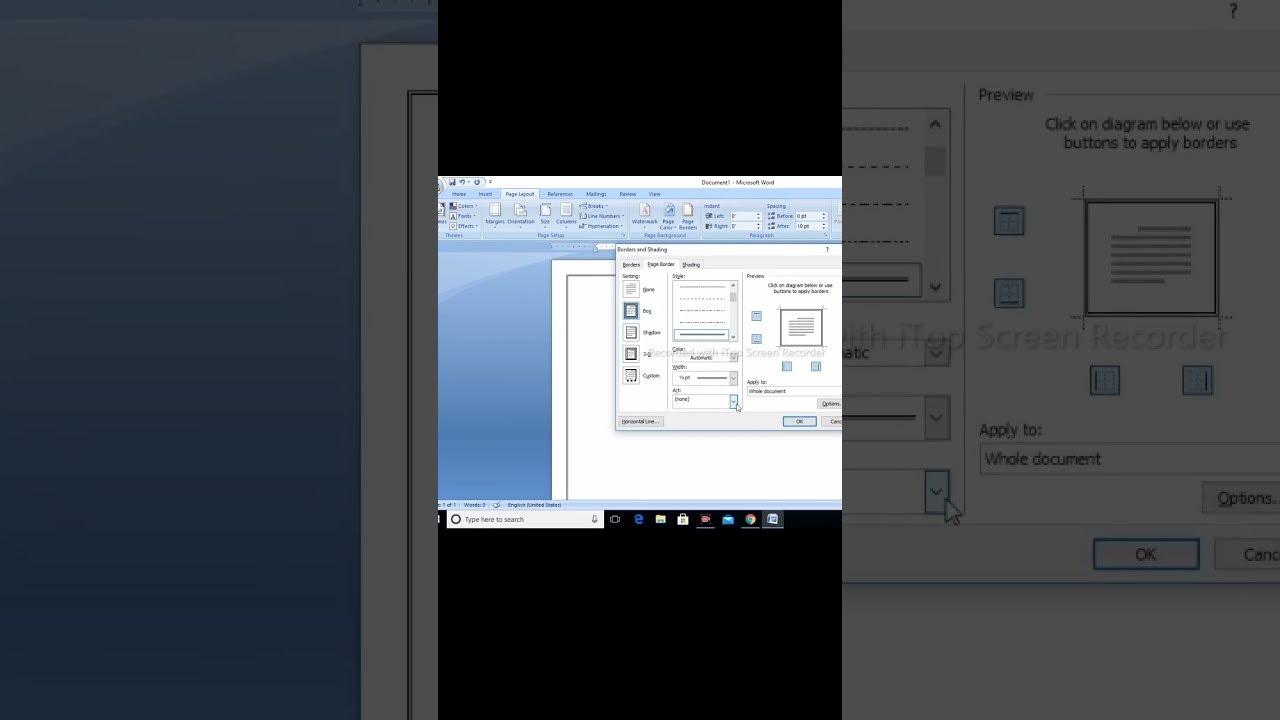The width and height of the screenshot is (1280, 720).
Task: Switch to the View ribbon tab
Action: 655,194
